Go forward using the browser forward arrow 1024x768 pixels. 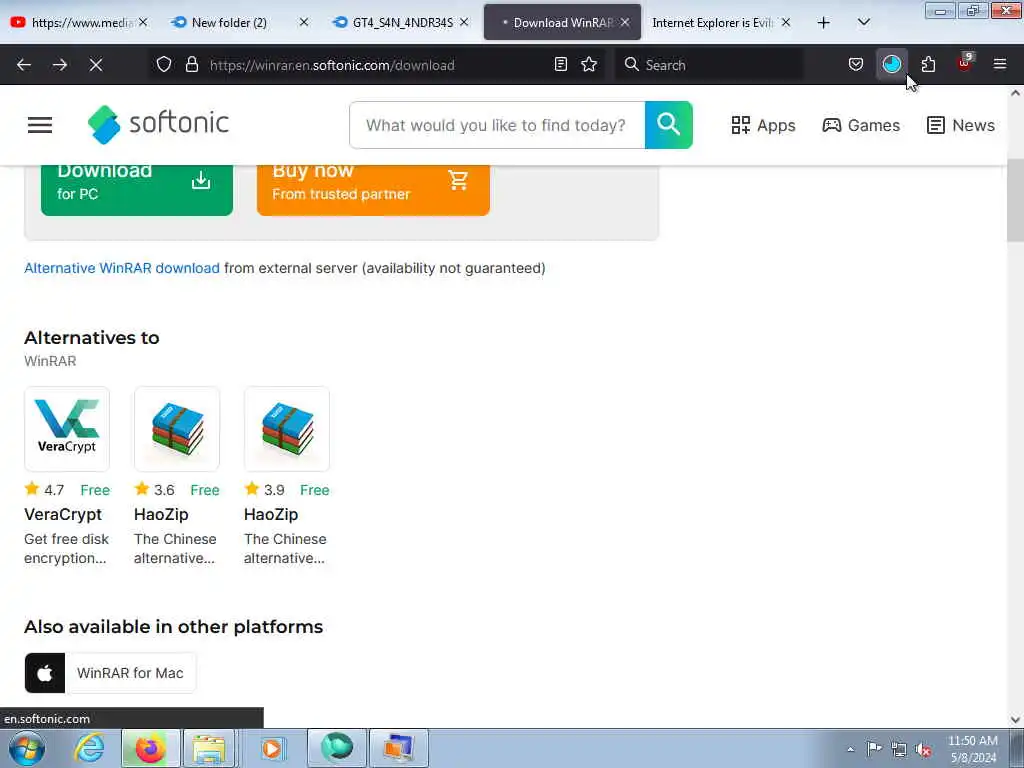[x=59, y=65]
